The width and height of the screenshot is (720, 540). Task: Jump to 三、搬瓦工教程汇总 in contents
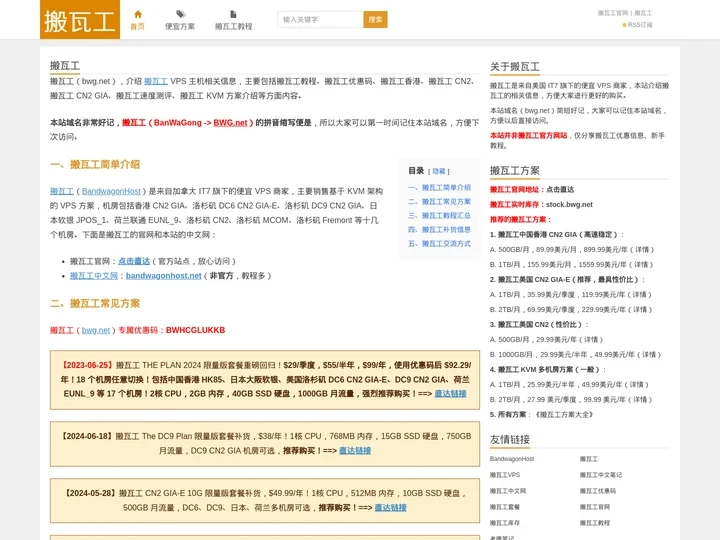[x=439, y=215]
